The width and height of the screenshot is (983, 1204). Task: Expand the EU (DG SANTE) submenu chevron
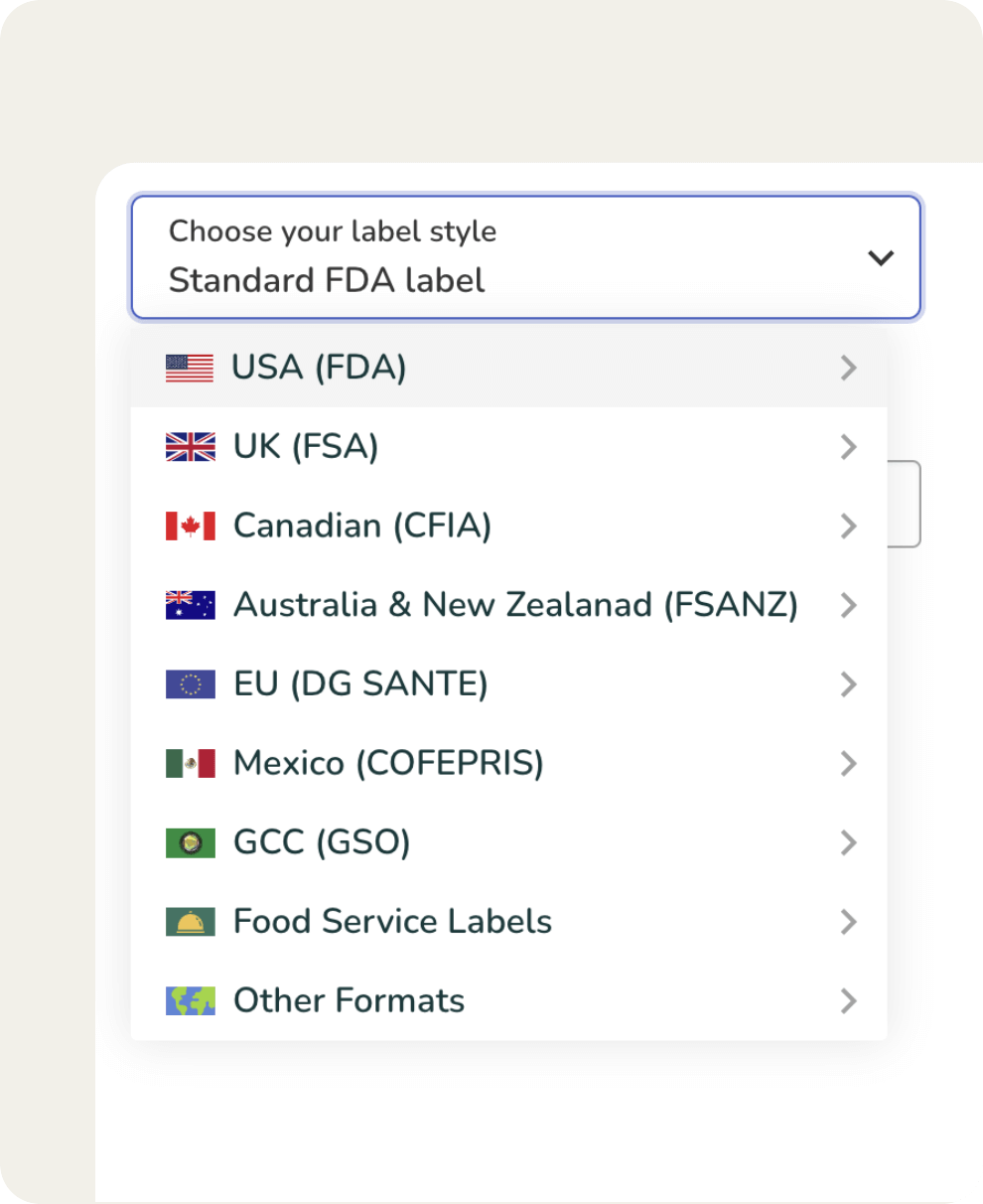pos(848,684)
